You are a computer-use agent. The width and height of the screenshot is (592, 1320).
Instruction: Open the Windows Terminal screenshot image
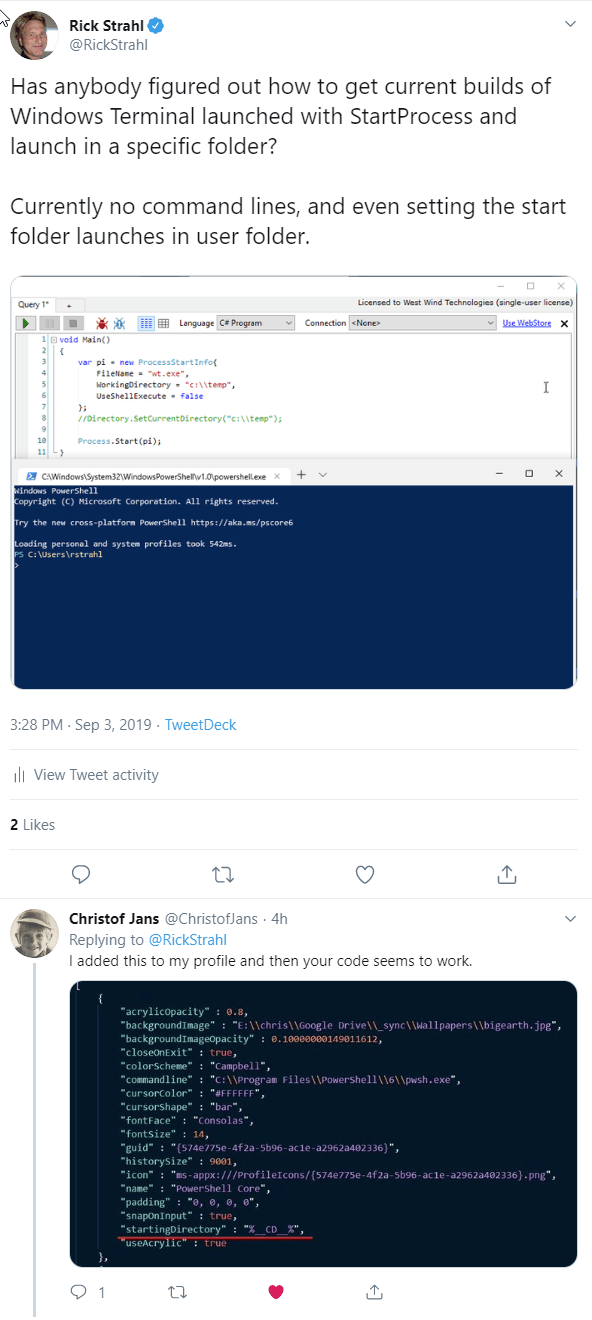click(x=294, y=482)
